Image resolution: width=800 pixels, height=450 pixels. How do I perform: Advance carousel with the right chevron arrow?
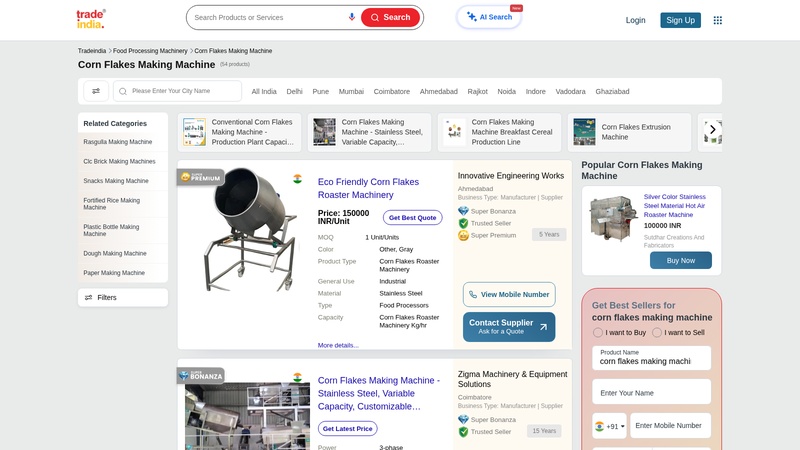point(713,130)
